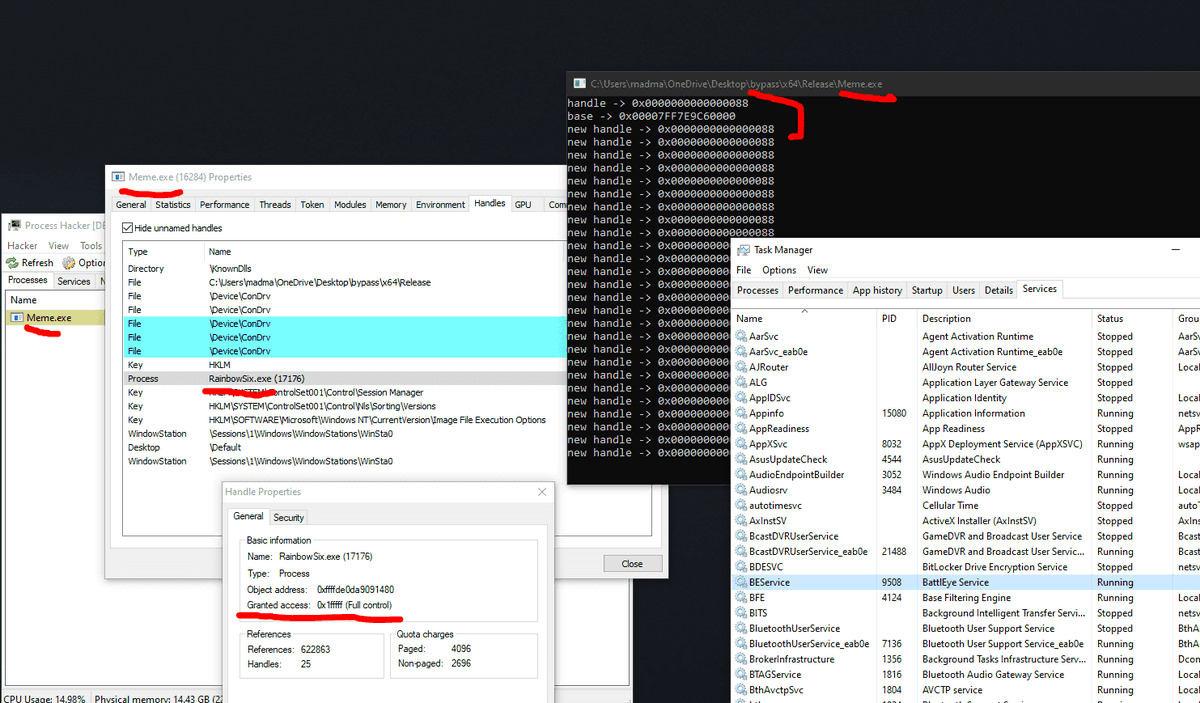Click Close button in Meme.exe Properties

point(632,563)
